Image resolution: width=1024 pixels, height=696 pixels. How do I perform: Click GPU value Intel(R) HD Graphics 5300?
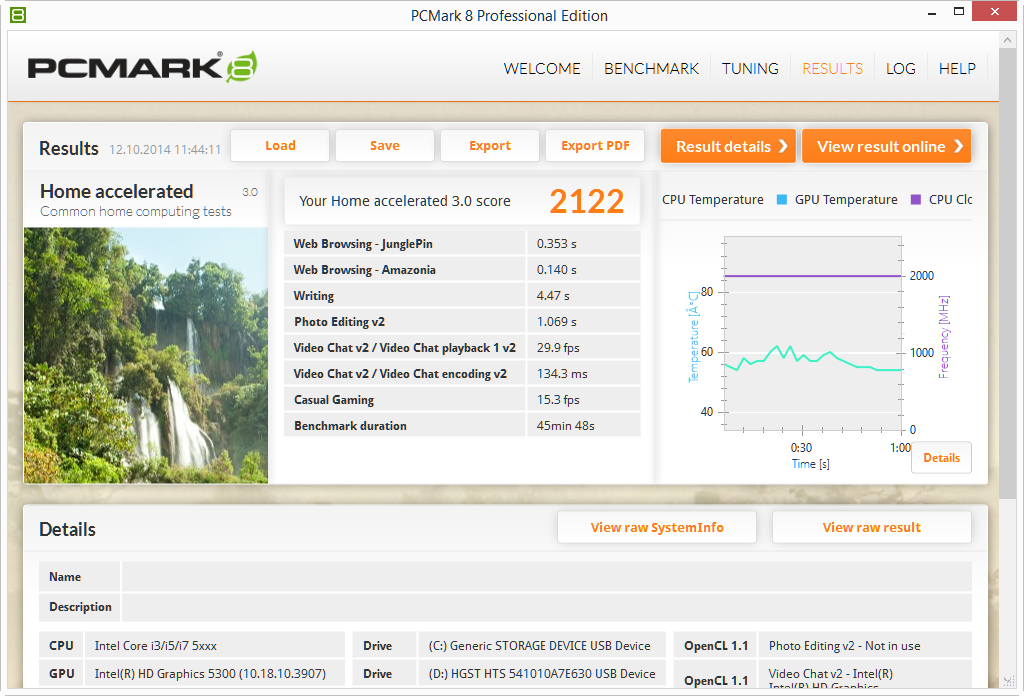pyautogui.click(x=210, y=674)
